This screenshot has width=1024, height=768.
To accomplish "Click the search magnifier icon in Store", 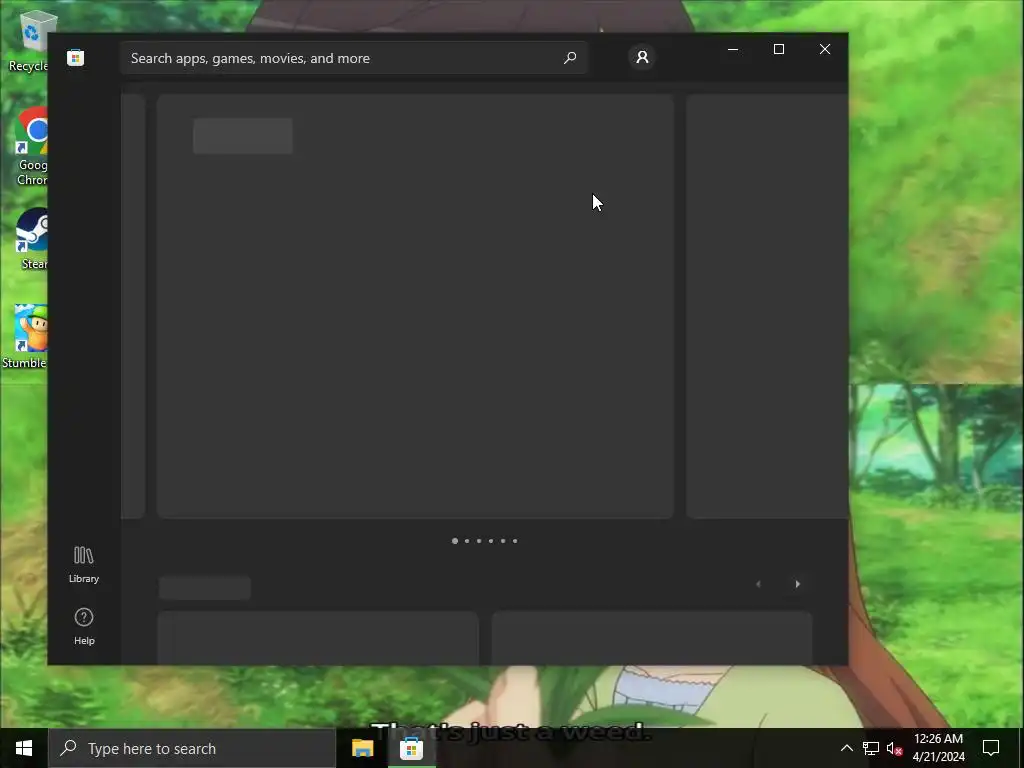I will 570,58.
